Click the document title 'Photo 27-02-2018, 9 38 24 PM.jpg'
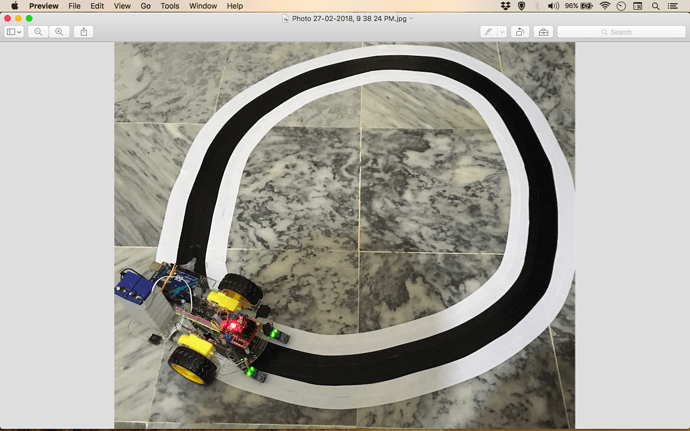This screenshot has height=431, width=690. (x=349, y=18)
